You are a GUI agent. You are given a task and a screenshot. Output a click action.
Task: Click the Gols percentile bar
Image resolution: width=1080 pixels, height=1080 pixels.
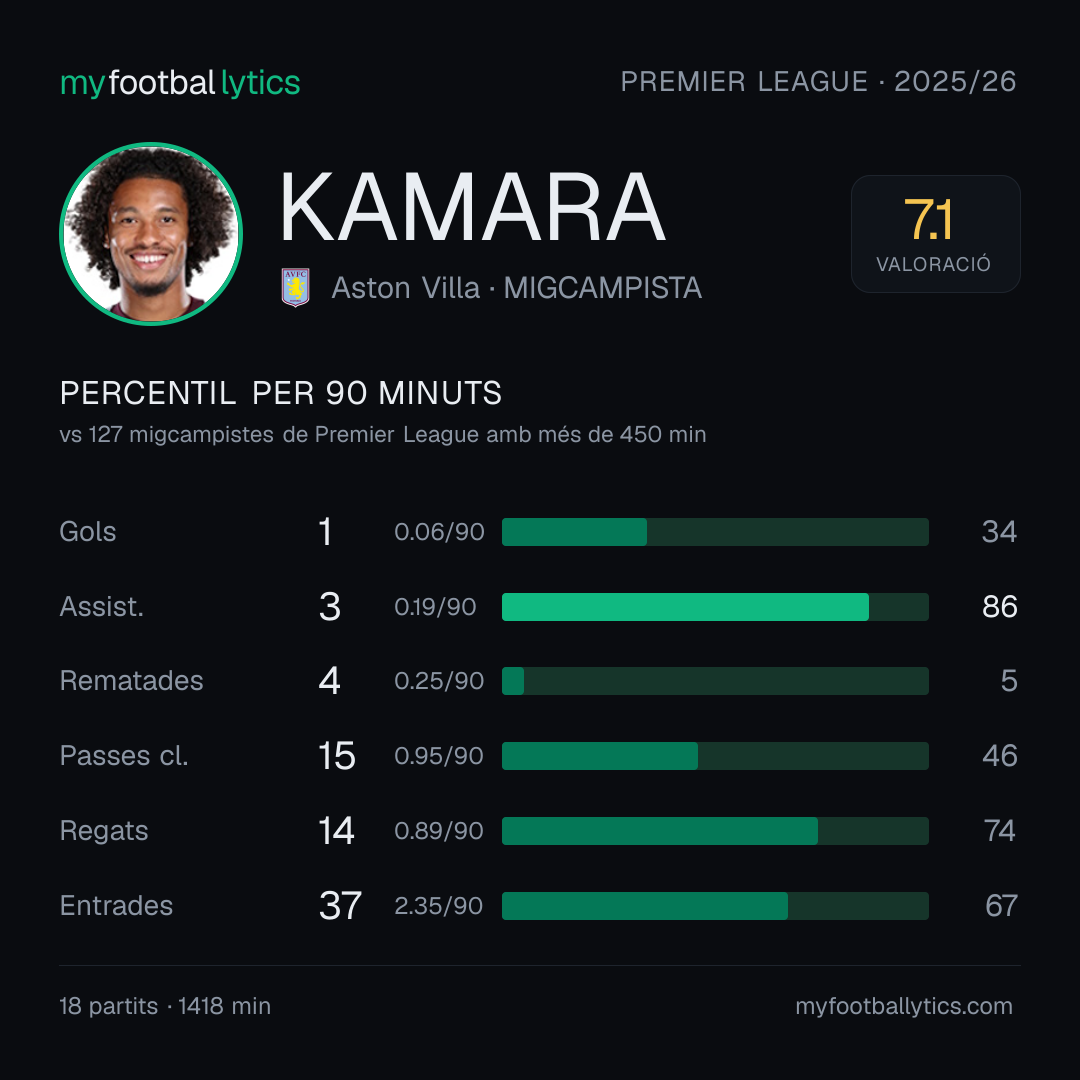tap(715, 532)
